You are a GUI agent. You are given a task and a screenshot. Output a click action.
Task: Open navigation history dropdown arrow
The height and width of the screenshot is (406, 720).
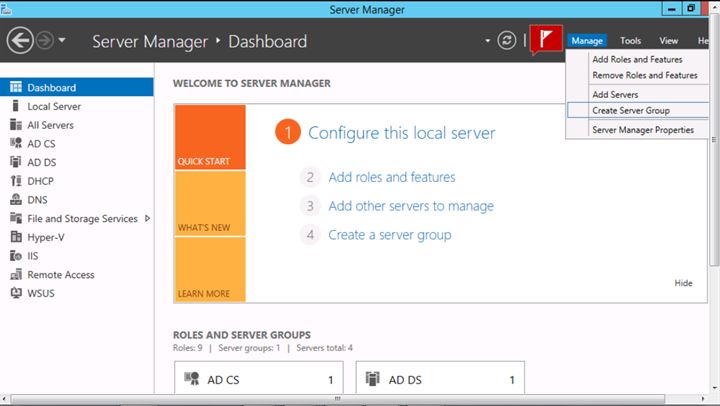[62, 40]
